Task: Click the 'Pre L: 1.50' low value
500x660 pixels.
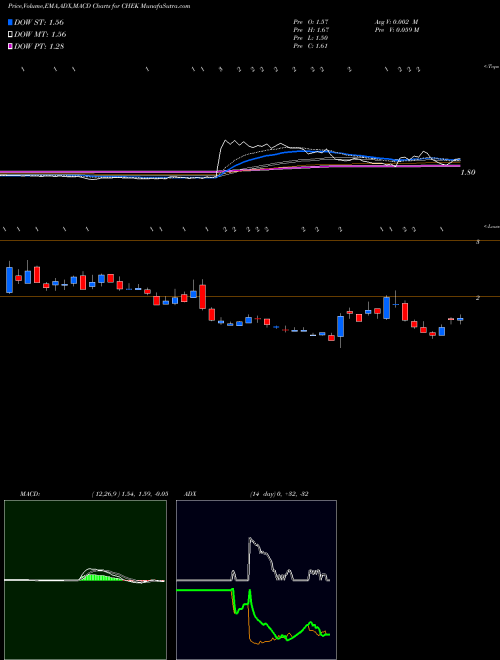Action: [311, 38]
